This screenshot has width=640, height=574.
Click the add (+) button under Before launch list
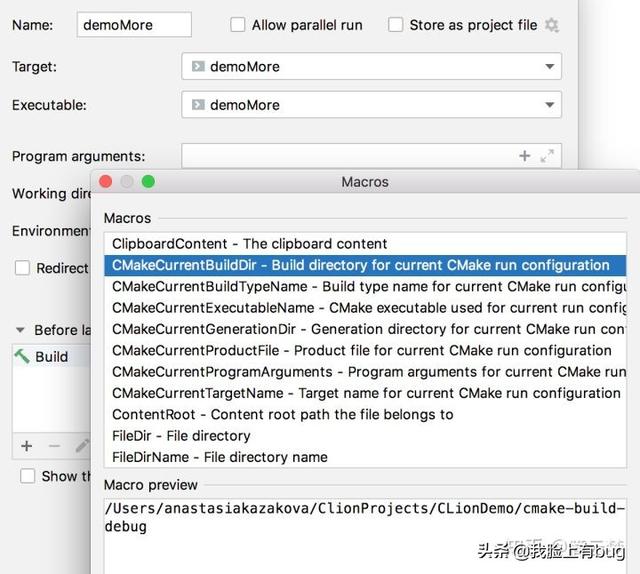pos(27,445)
